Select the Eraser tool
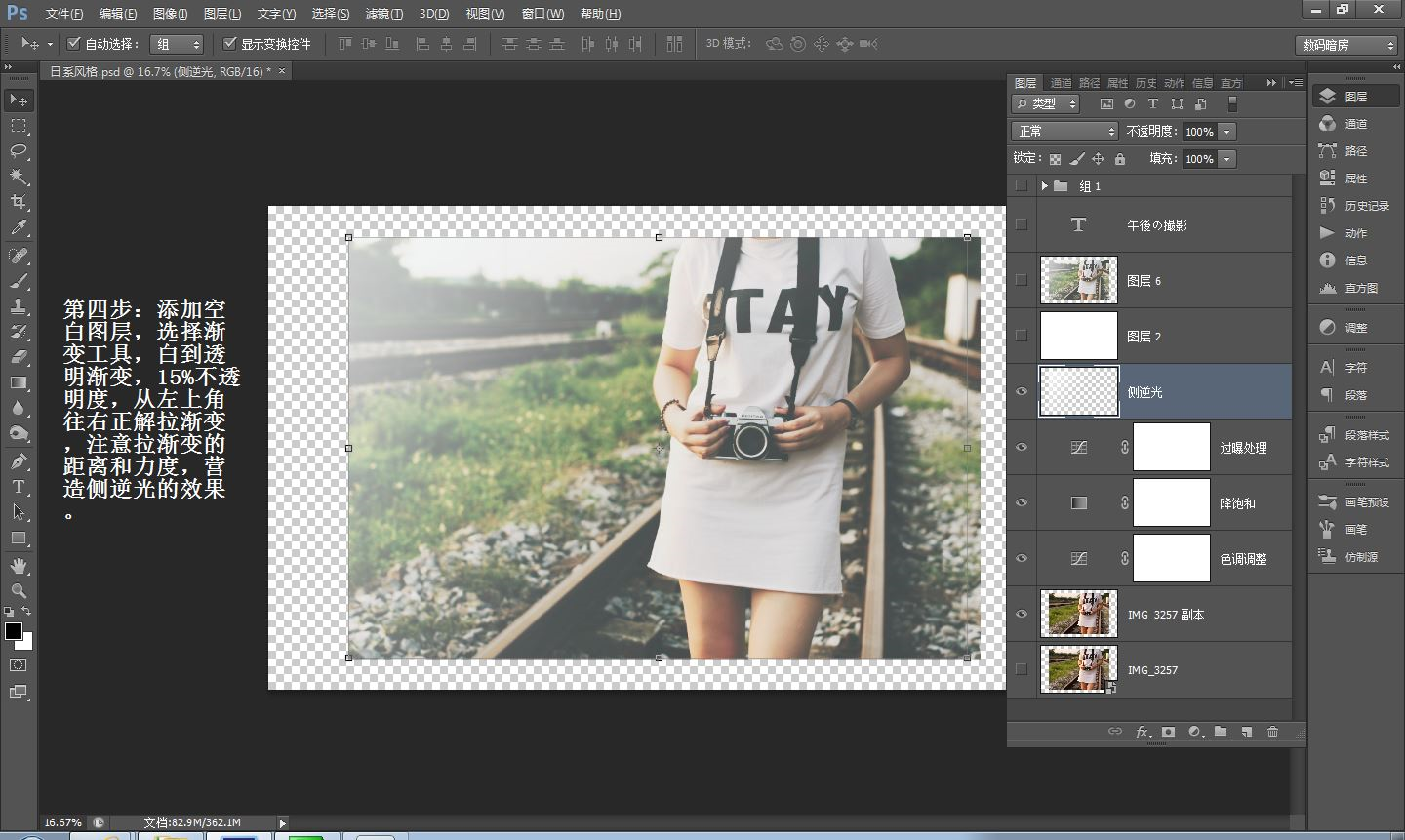Viewport: 1405px width, 840px height. pos(19,357)
